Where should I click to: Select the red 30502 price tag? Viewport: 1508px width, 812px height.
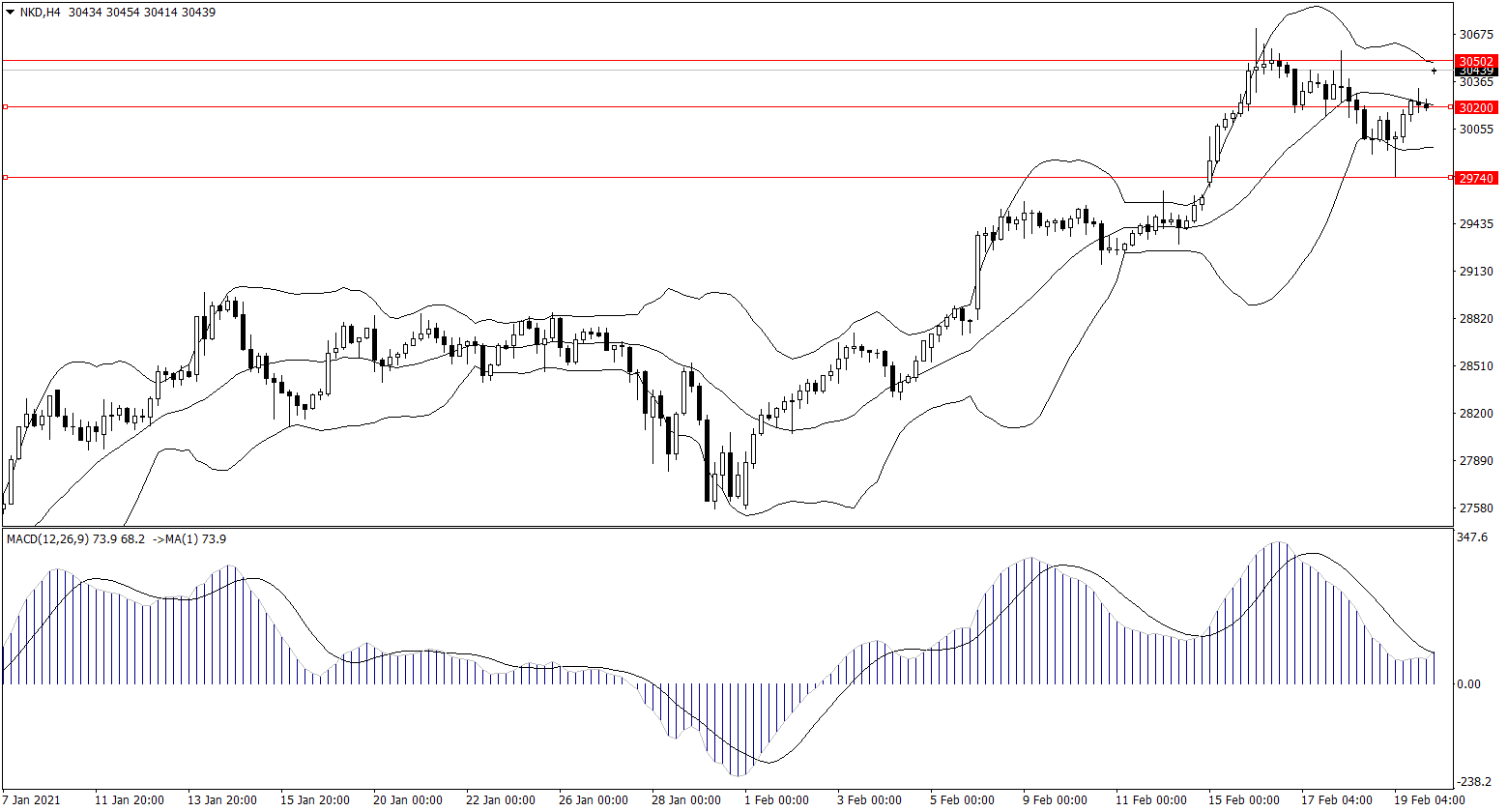point(1477,61)
